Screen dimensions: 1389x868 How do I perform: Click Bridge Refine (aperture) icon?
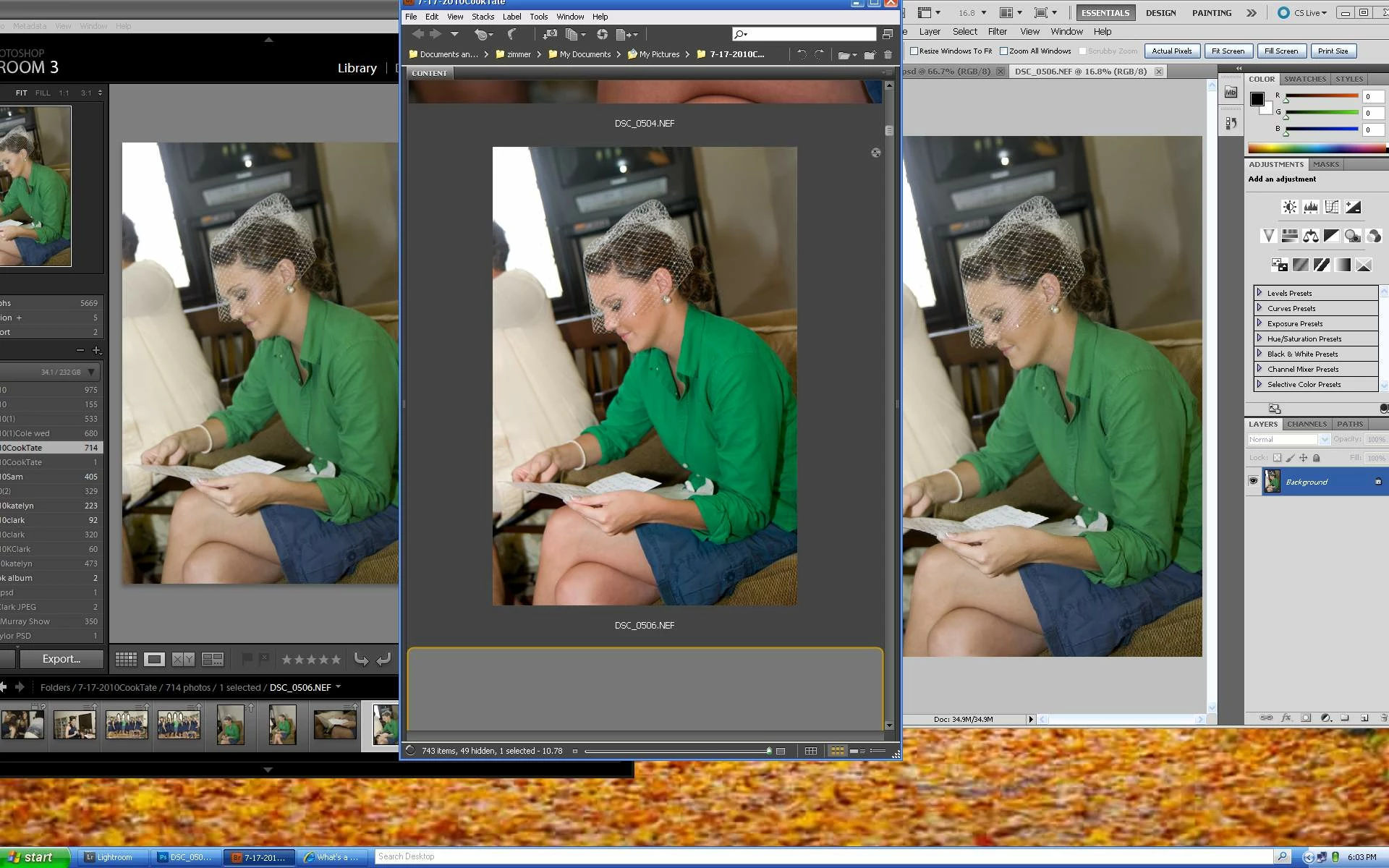coord(602,34)
